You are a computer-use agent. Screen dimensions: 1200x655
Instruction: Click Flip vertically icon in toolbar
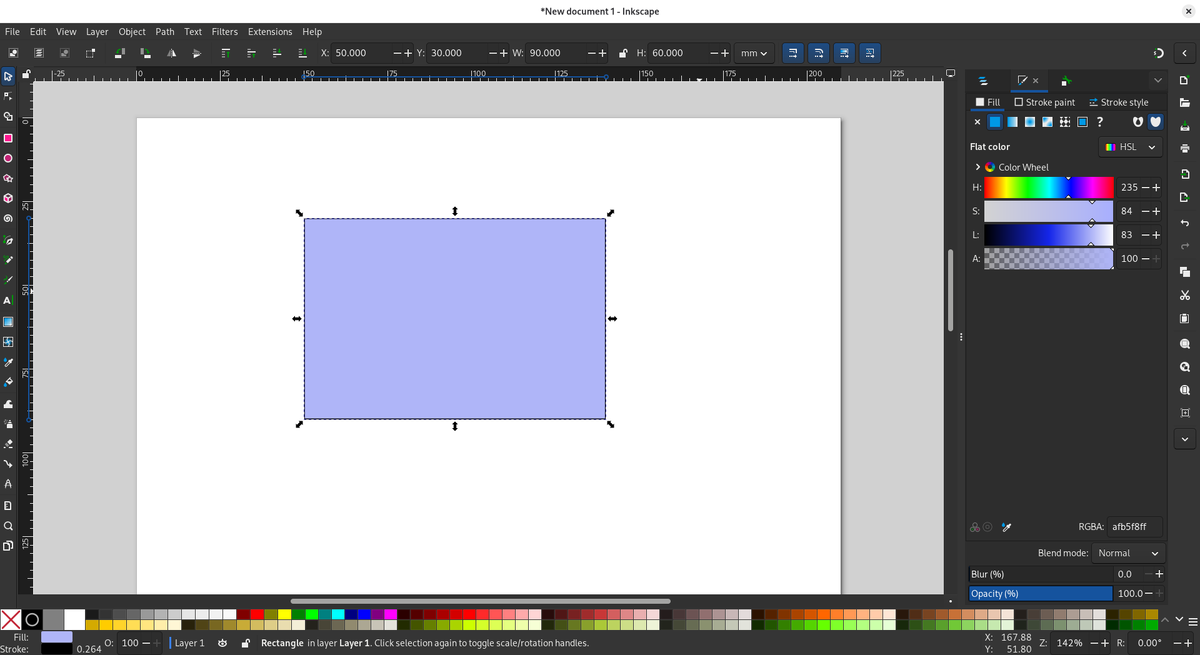(x=197, y=53)
